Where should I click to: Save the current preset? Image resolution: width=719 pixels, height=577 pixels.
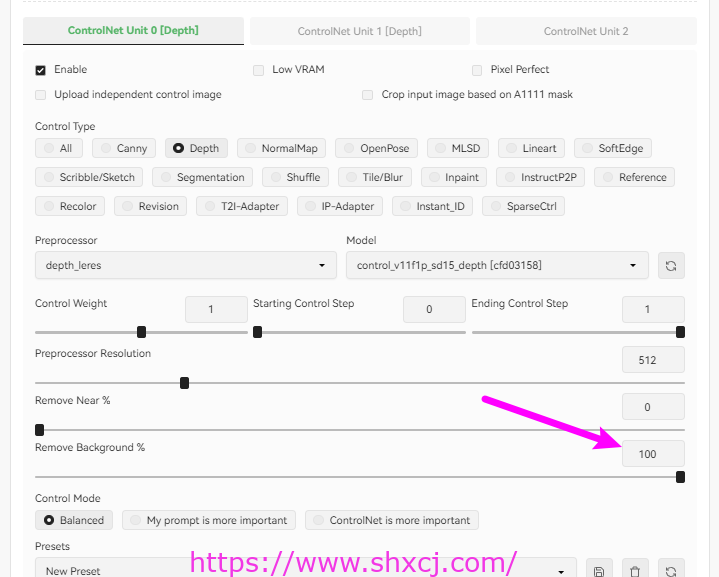(x=599, y=570)
